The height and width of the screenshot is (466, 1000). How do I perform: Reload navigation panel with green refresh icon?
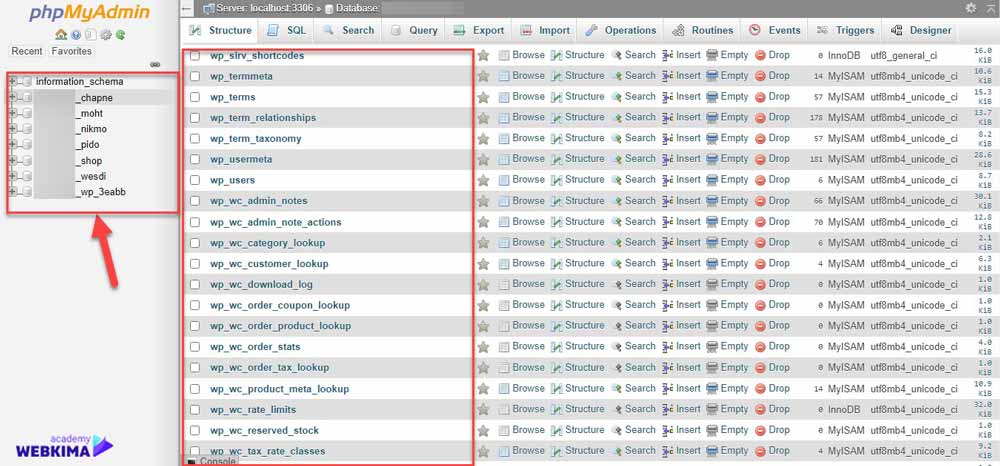click(x=120, y=35)
